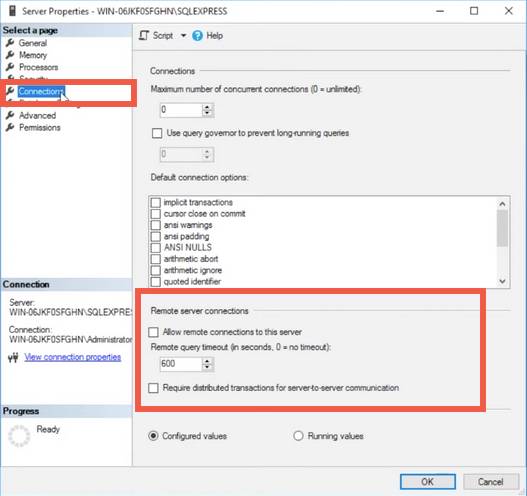Increase maximum concurrent connections value

[207, 107]
